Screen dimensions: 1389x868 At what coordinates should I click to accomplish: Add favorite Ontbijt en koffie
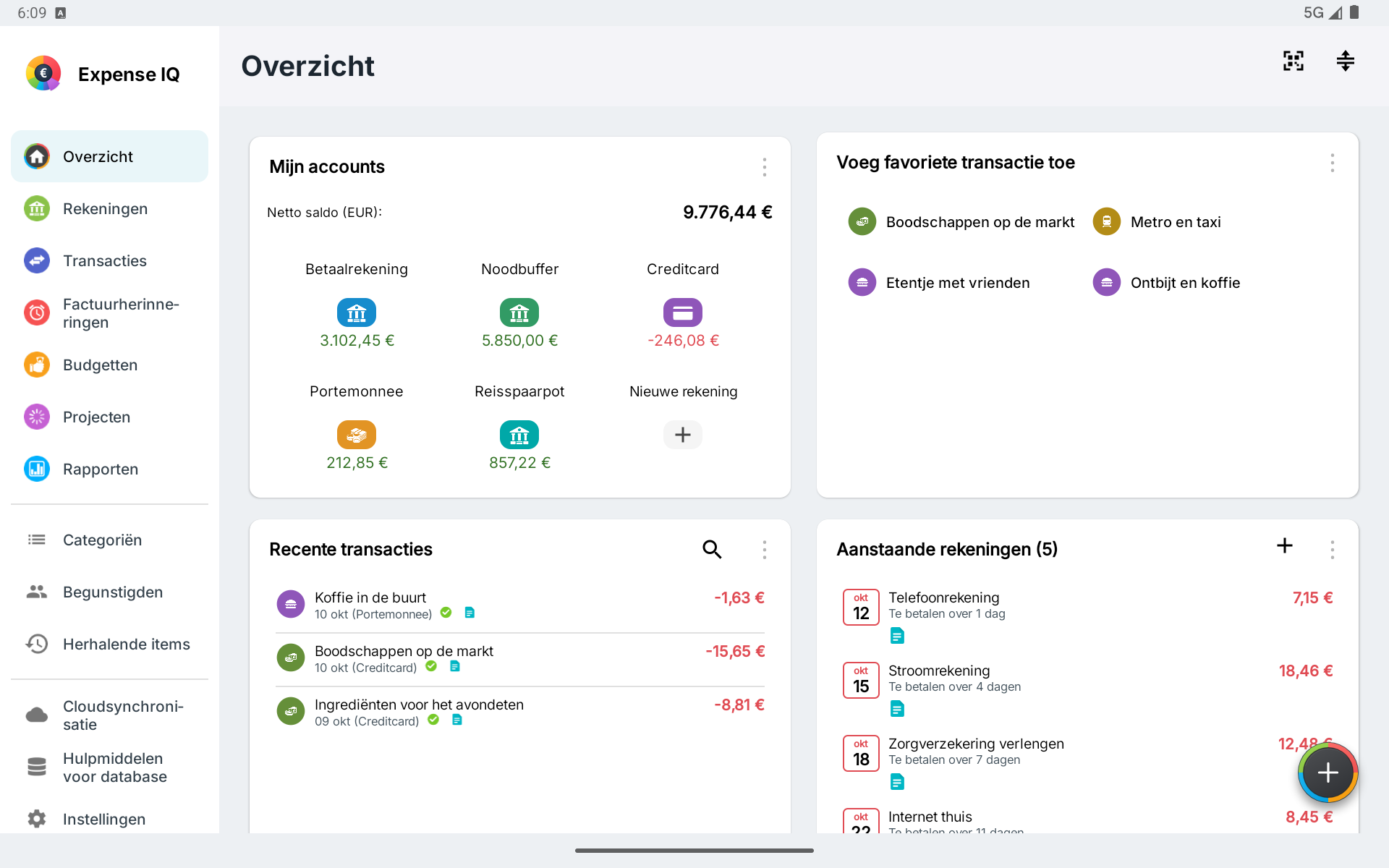point(1166,283)
